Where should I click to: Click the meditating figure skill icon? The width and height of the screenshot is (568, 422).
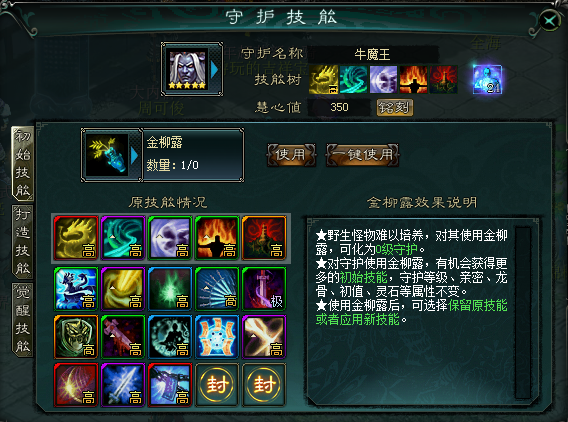click(170, 337)
